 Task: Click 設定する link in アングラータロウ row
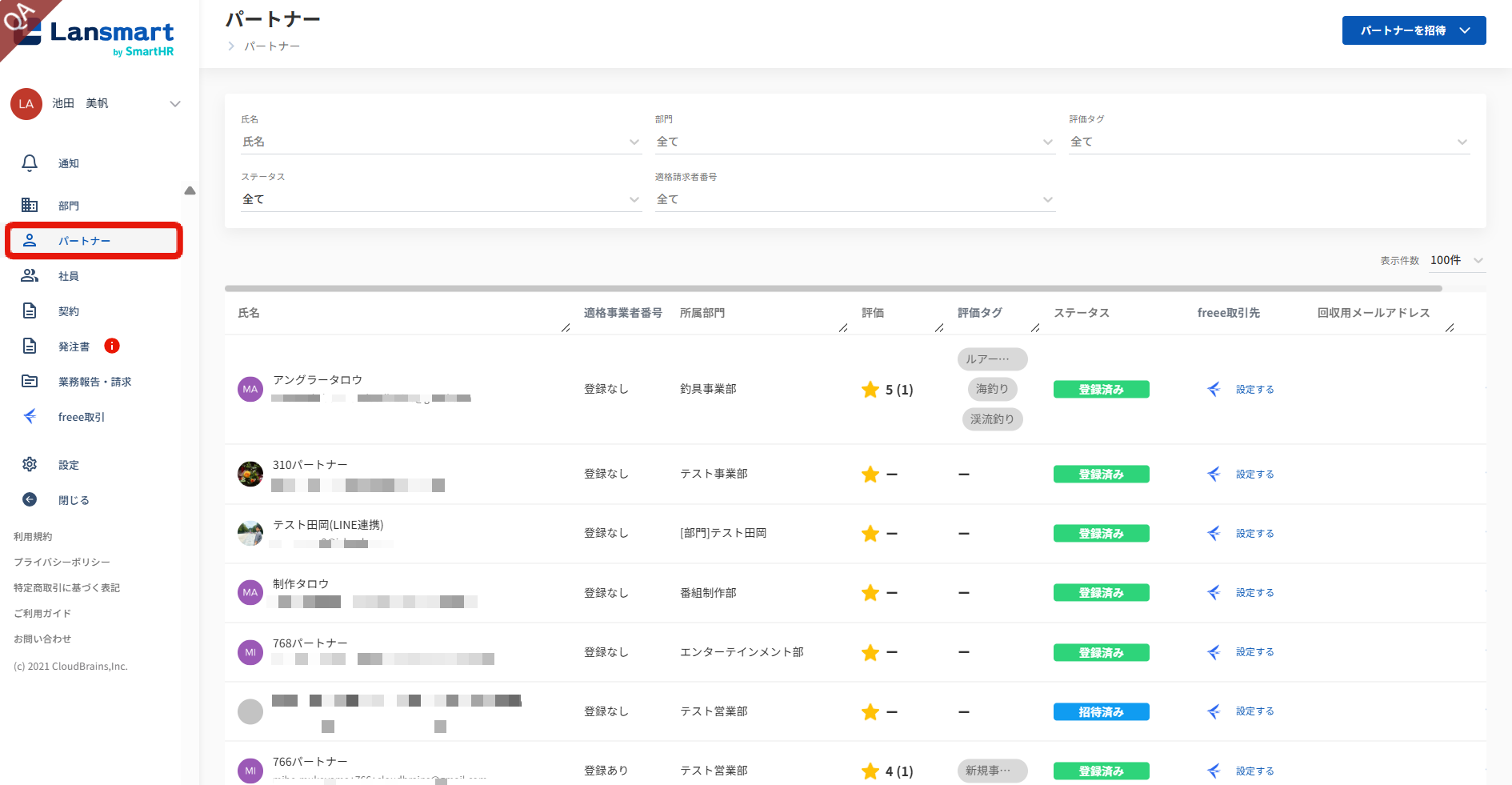(1254, 390)
